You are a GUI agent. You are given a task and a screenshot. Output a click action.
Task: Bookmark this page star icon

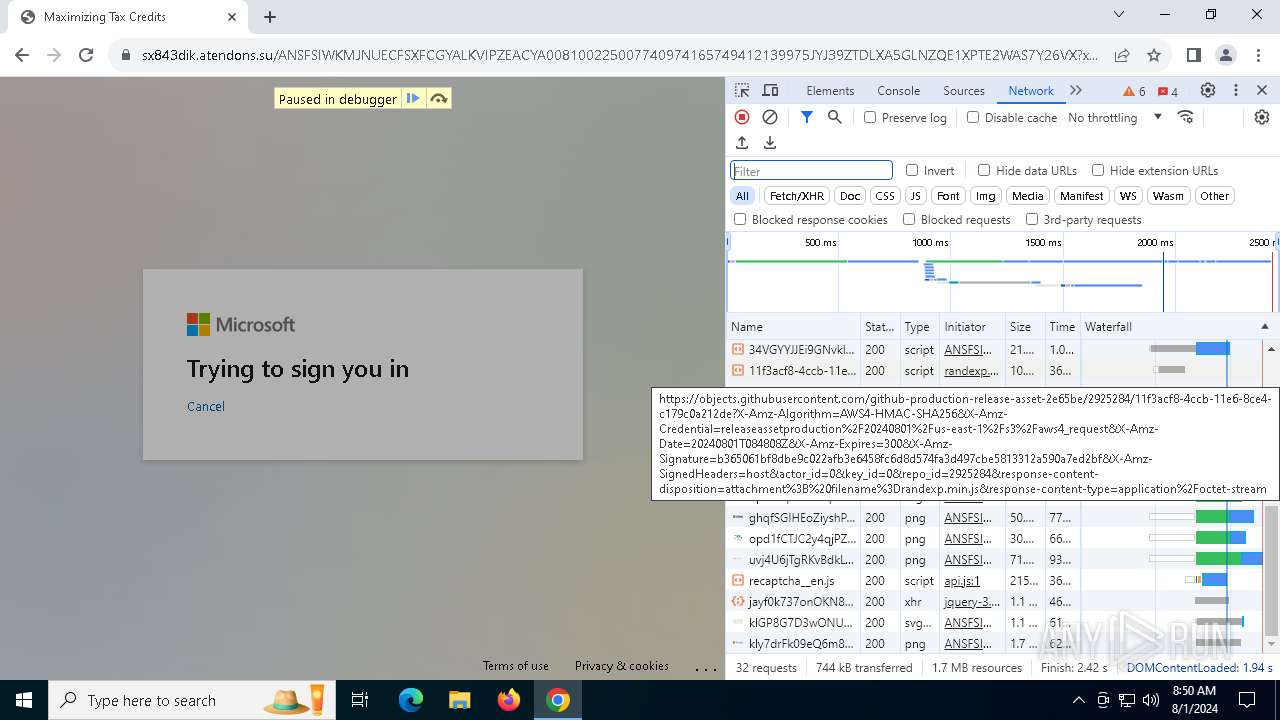tap(1154, 55)
